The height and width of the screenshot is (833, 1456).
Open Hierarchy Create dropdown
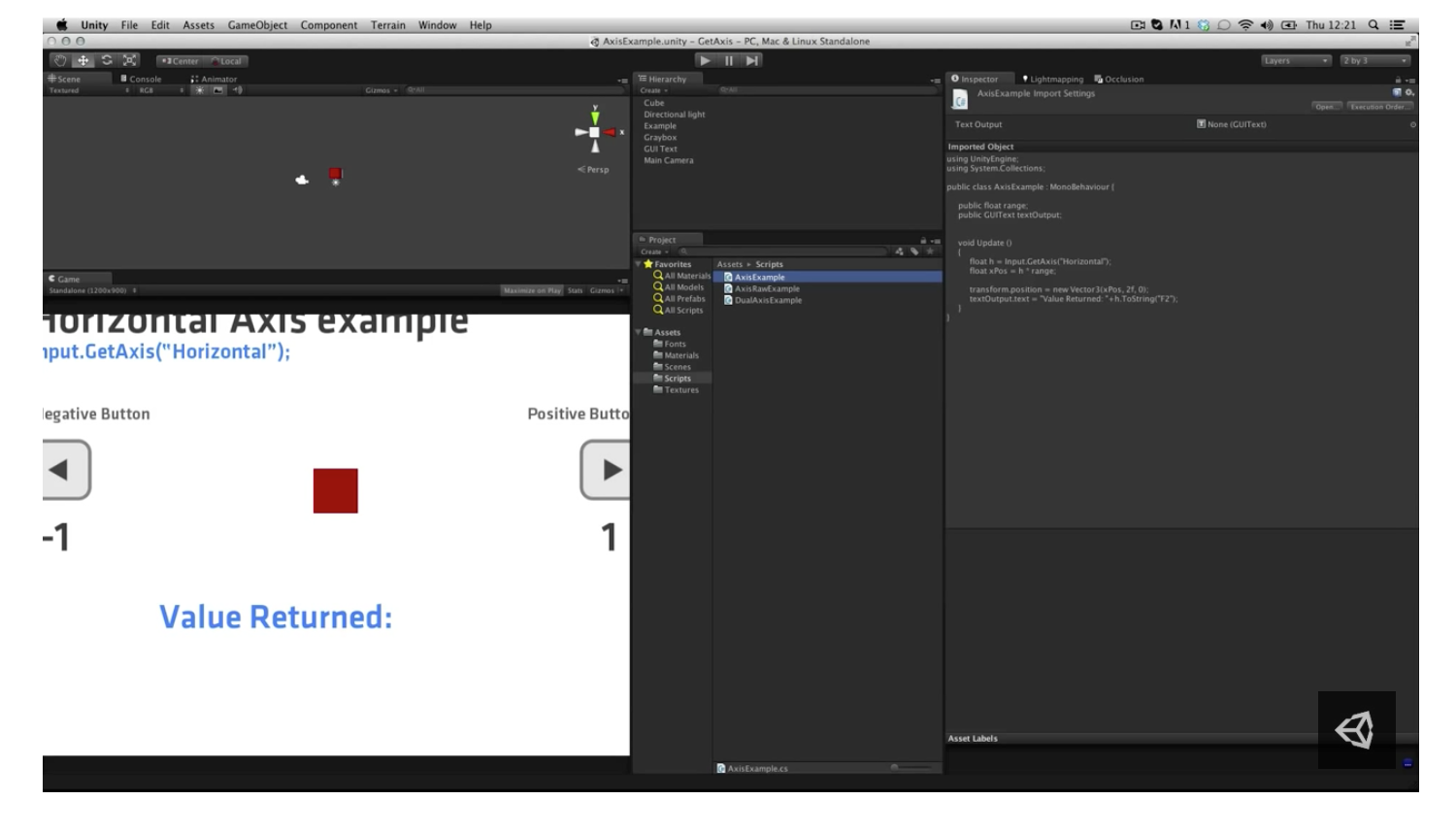(653, 90)
